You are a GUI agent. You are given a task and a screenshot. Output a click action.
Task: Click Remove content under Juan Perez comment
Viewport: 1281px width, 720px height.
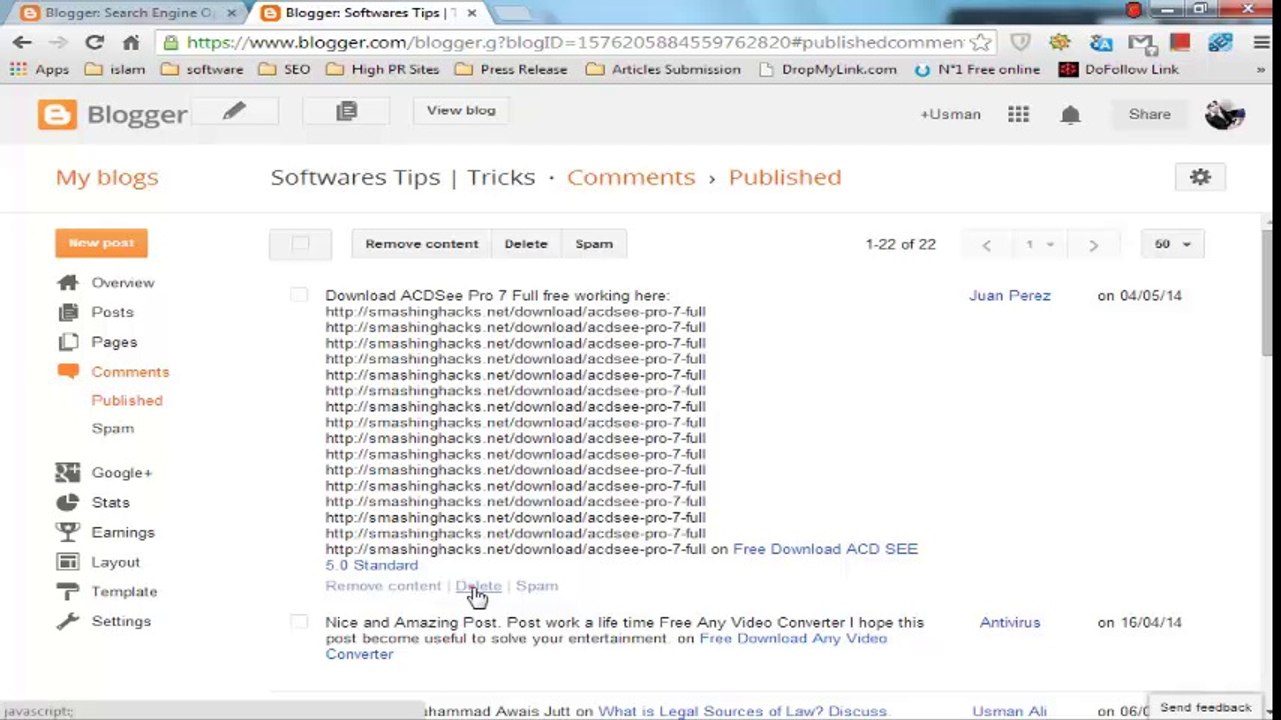[383, 586]
